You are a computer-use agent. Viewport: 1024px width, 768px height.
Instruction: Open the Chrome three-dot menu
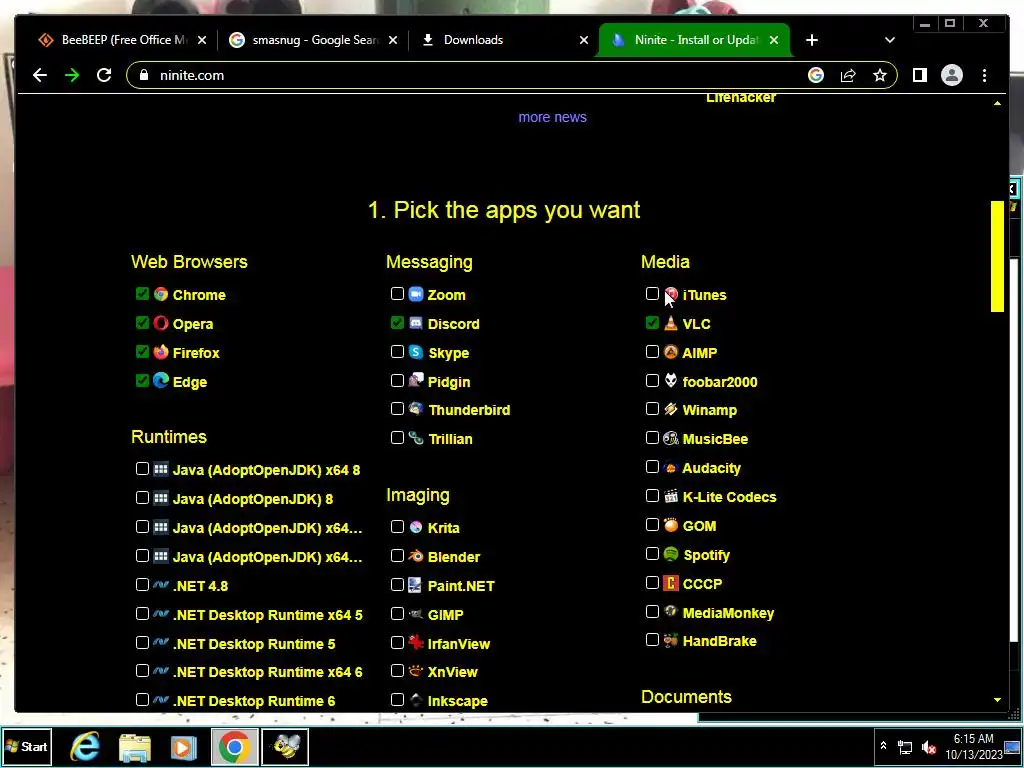984,75
